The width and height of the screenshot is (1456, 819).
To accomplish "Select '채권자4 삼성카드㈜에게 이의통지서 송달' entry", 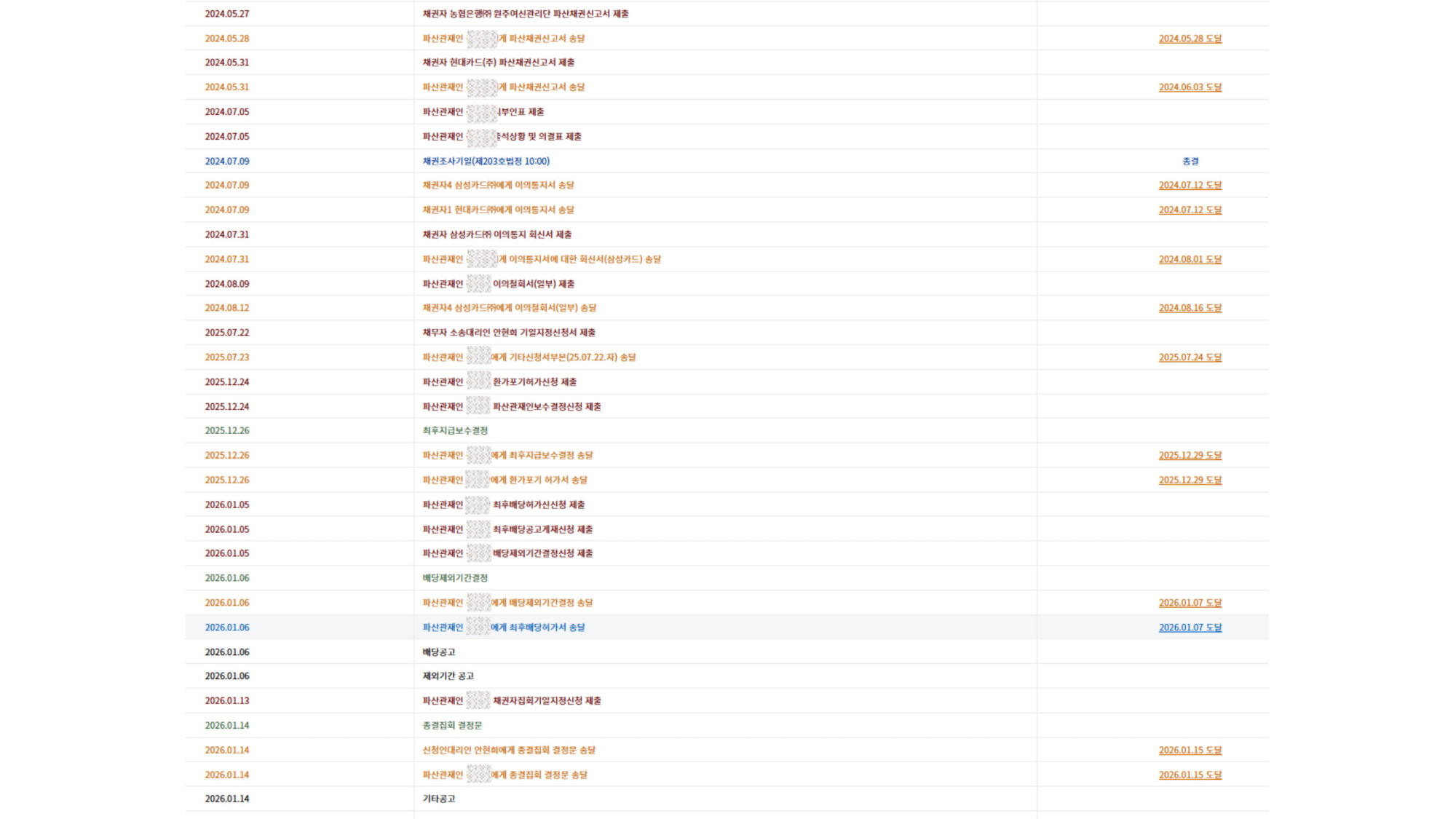I will coord(499,186).
